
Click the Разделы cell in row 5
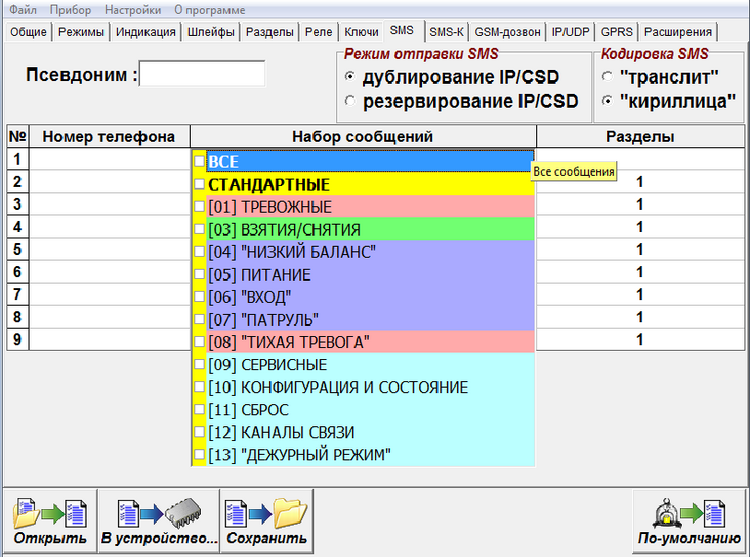point(639,250)
